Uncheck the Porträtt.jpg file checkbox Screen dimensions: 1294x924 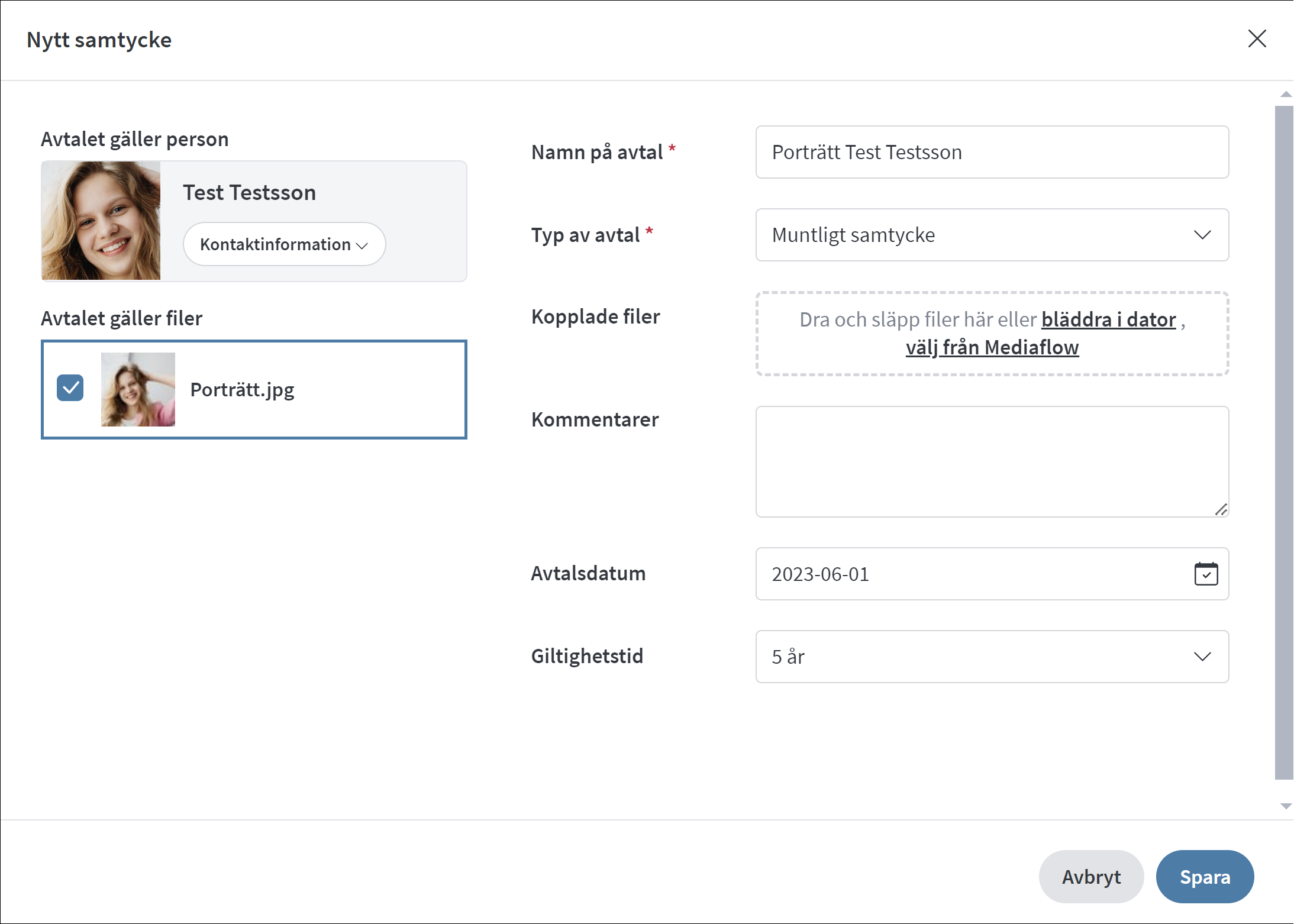(70, 388)
